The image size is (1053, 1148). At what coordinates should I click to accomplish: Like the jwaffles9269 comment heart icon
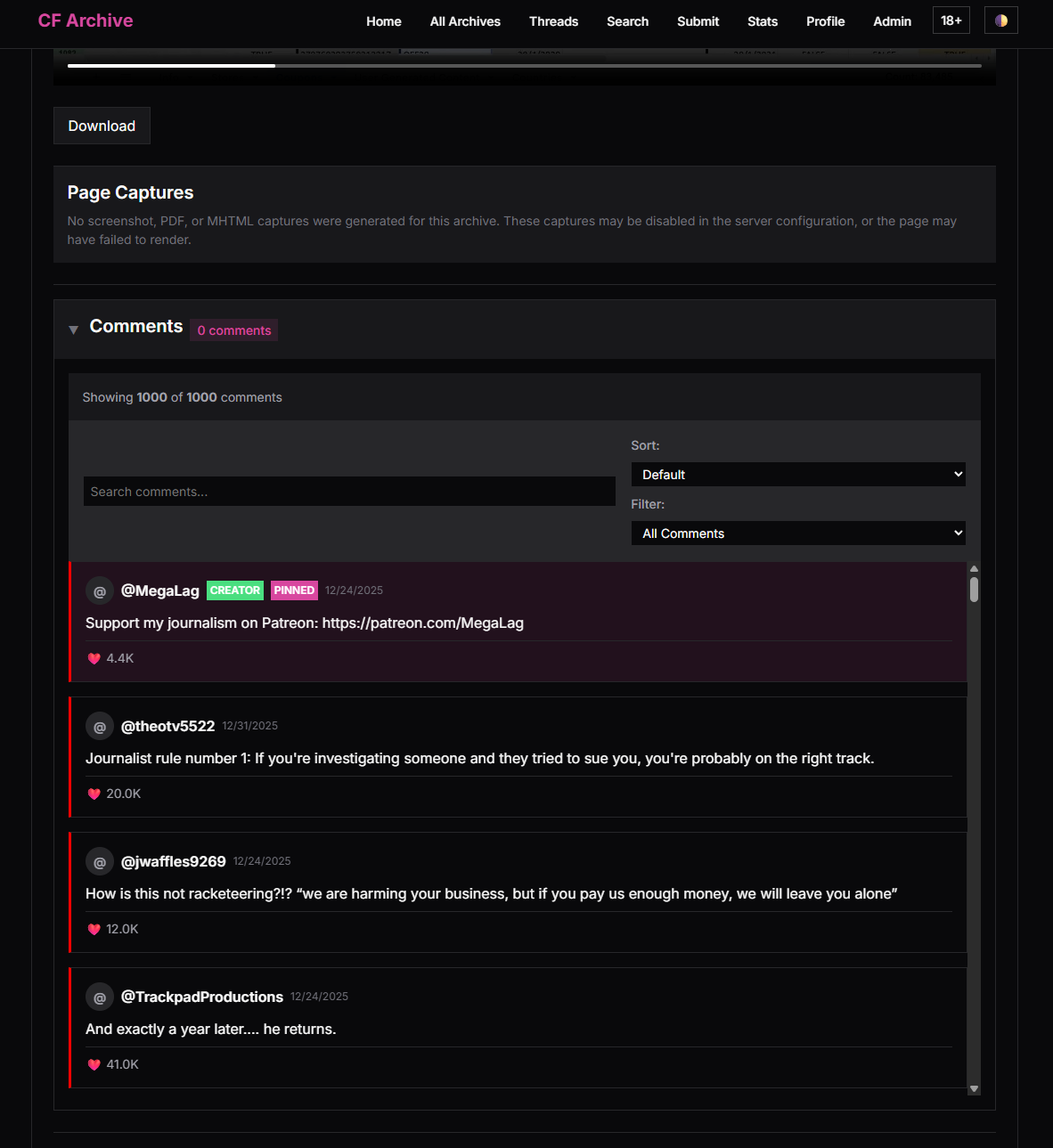[x=94, y=930]
